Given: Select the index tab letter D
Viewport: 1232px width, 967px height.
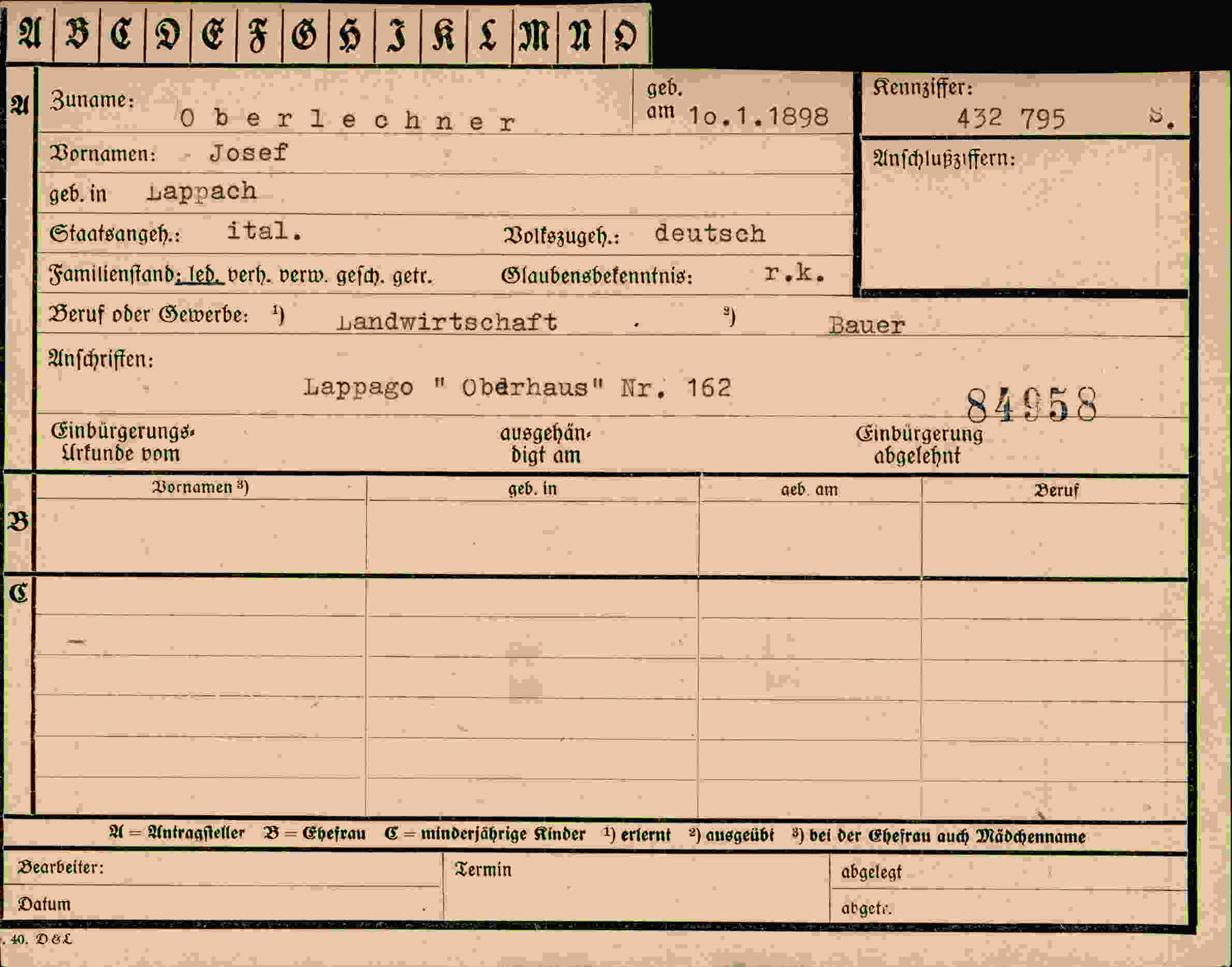Looking at the screenshot, I should (x=168, y=34).
